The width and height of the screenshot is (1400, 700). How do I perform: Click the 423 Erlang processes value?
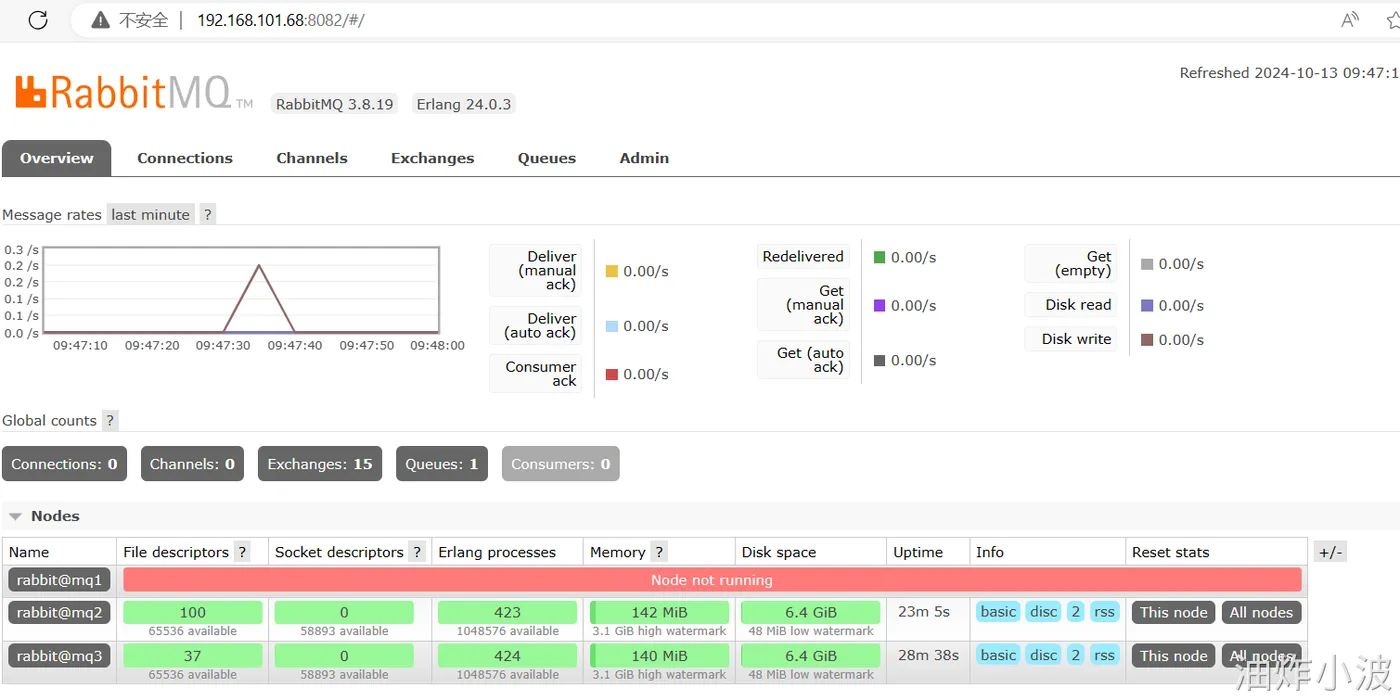click(x=507, y=612)
